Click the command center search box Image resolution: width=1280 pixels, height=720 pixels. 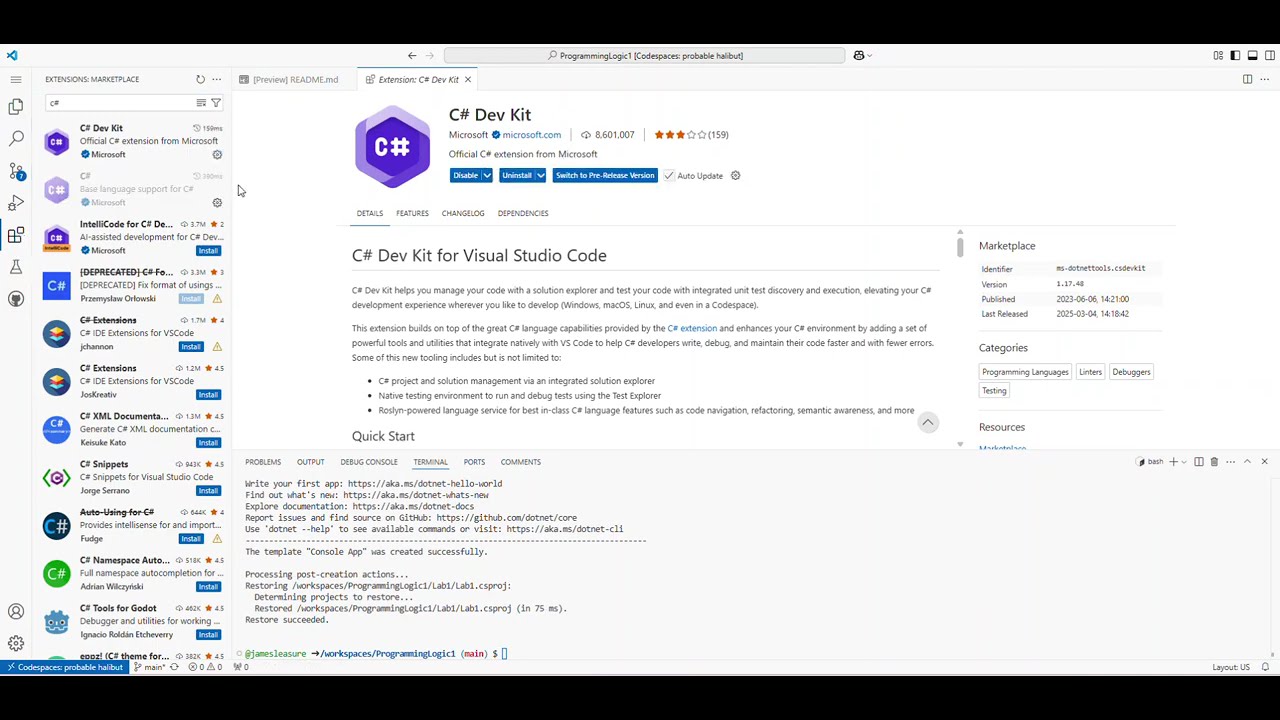tap(645, 56)
